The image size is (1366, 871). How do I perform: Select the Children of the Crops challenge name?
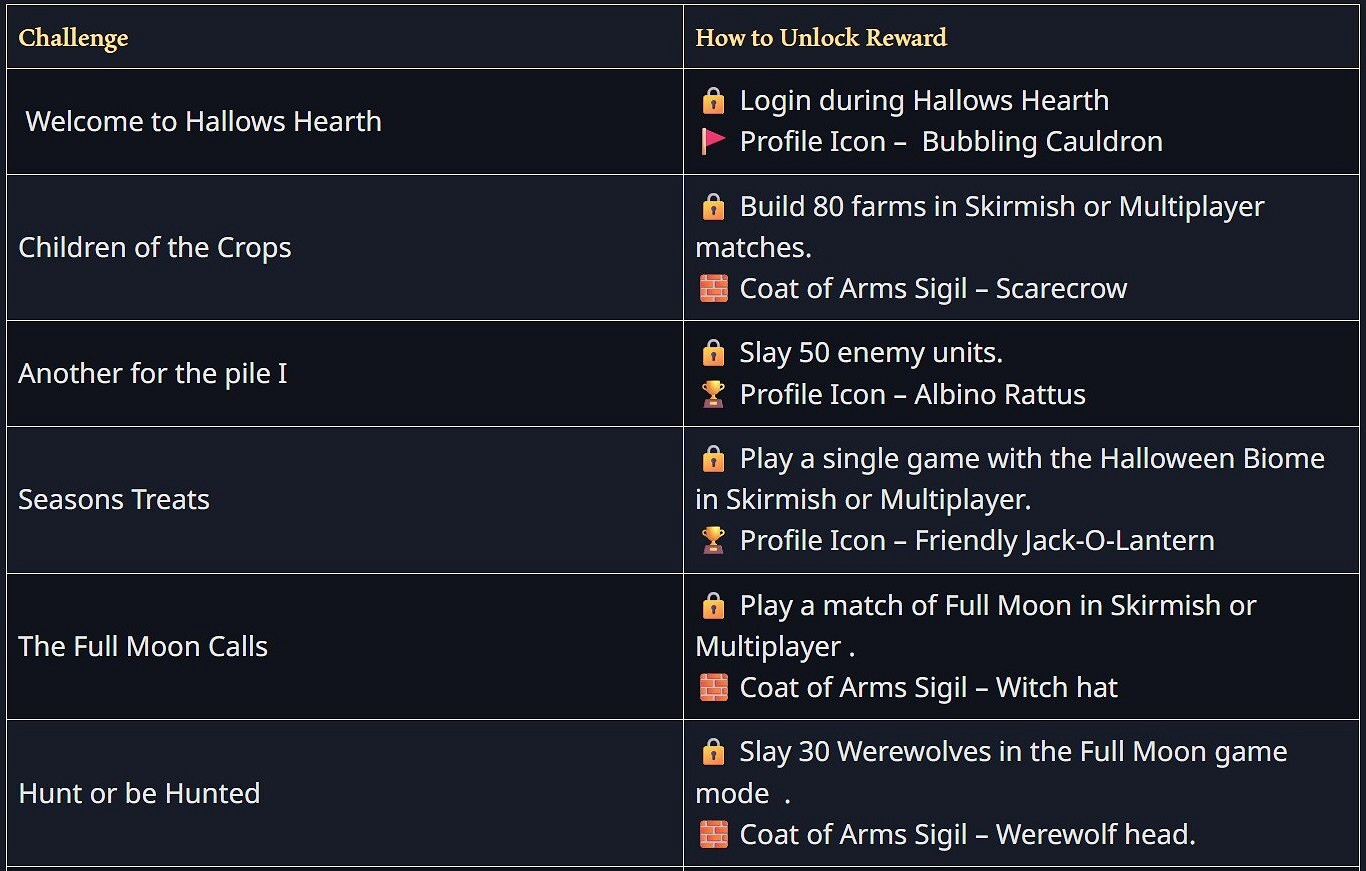coord(155,248)
